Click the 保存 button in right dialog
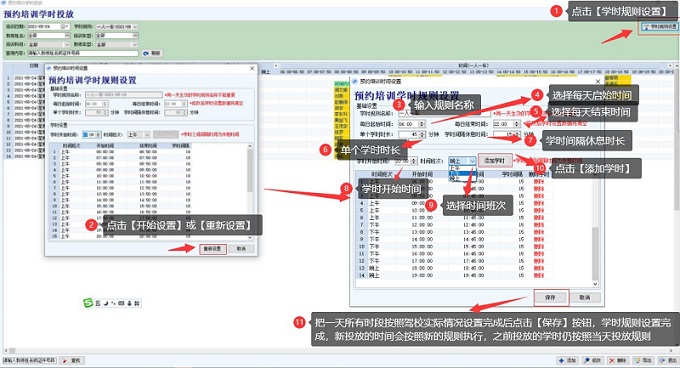The width and height of the screenshot is (680, 368). (550, 297)
